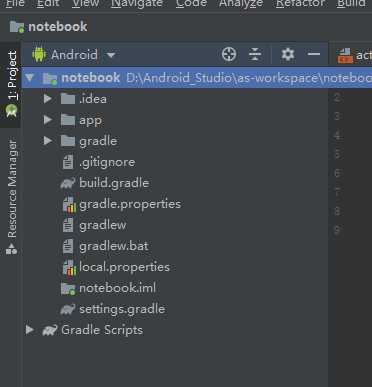Select the gradlew file name
Screen dimensions: 372x387
(103, 225)
